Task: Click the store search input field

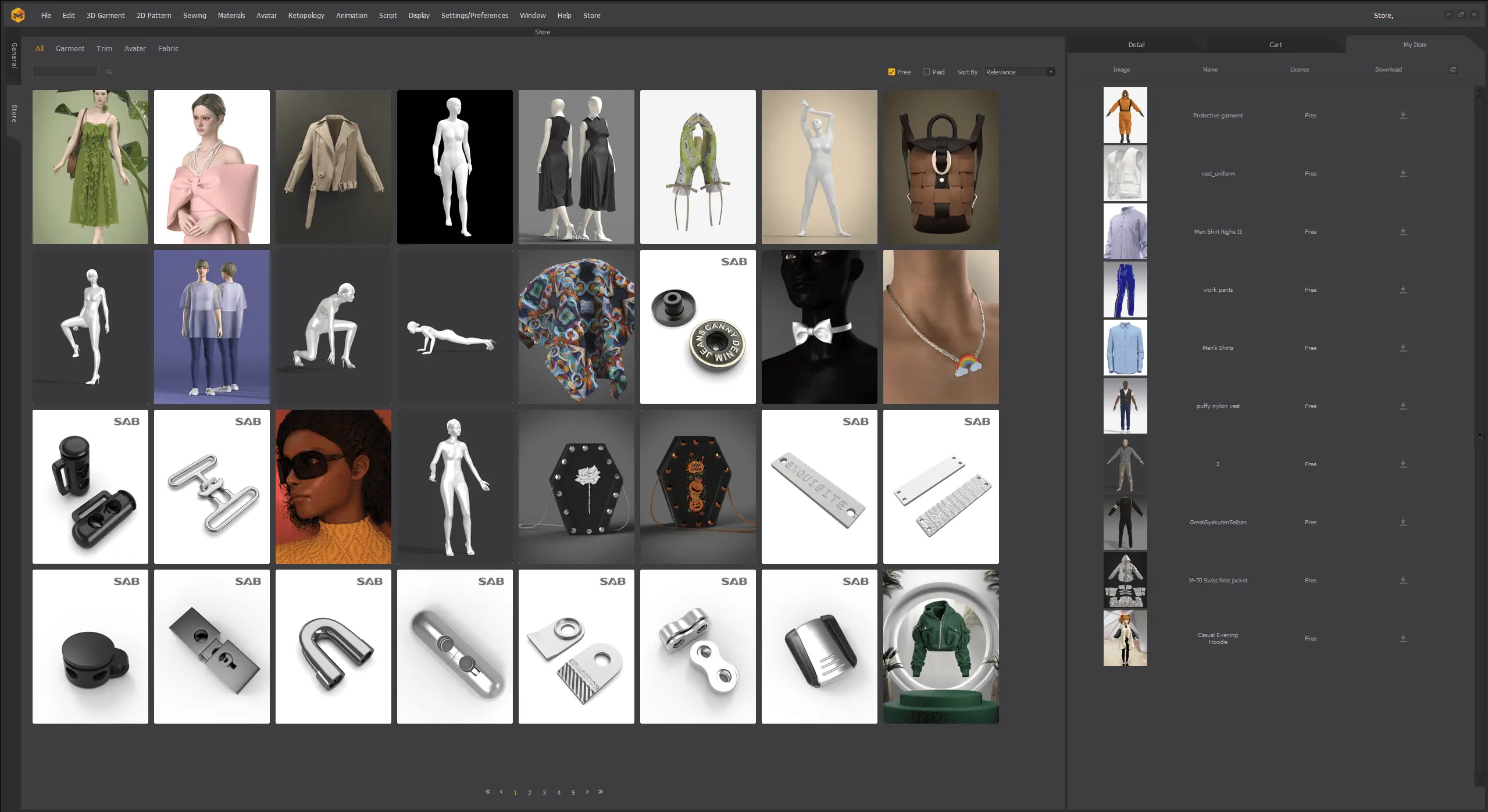Action: (65, 72)
